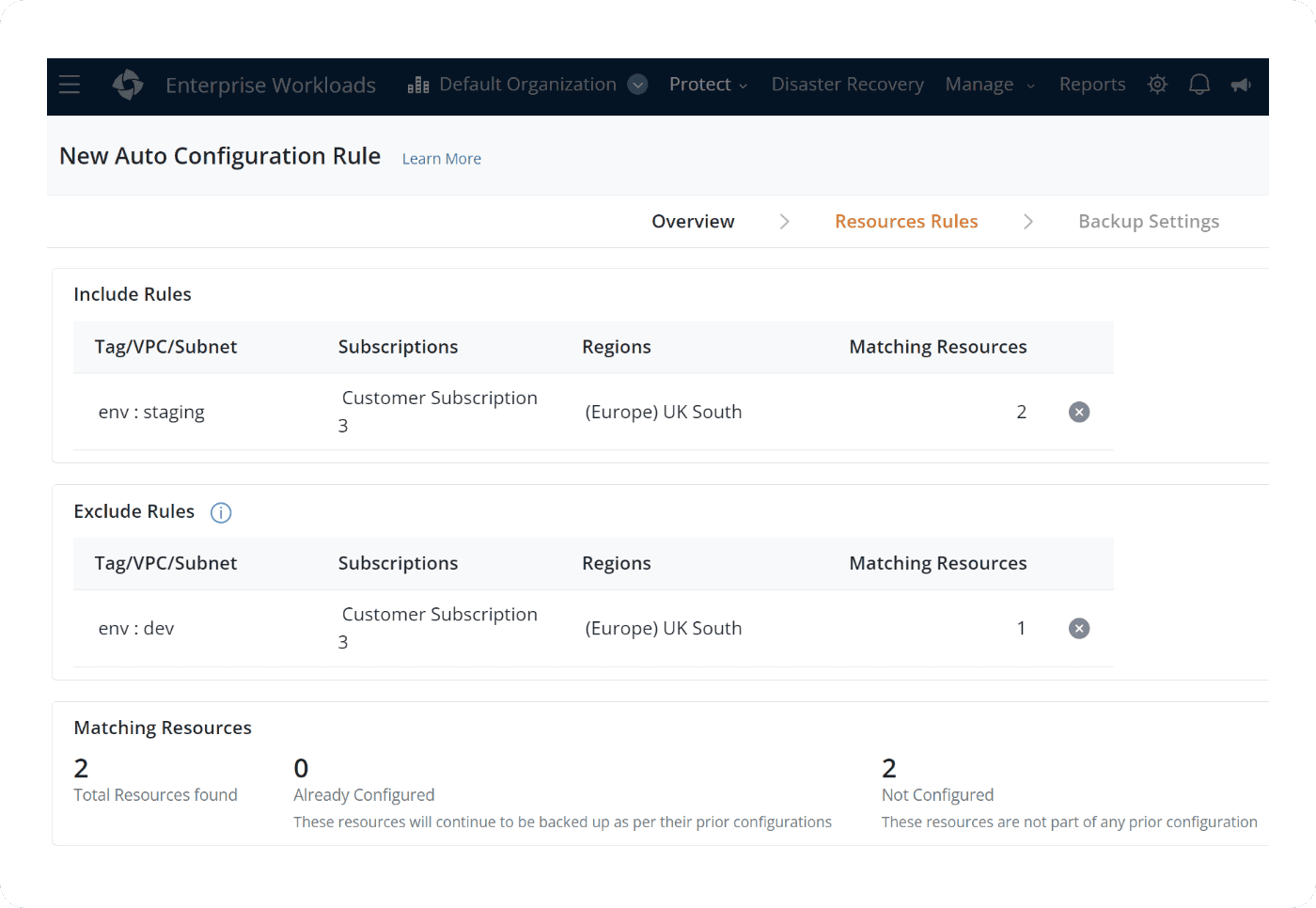The height and width of the screenshot is (908, 1316).
Task: Go to Disaster Recovery
Action: pyautogui.click(x=847, y=85)
